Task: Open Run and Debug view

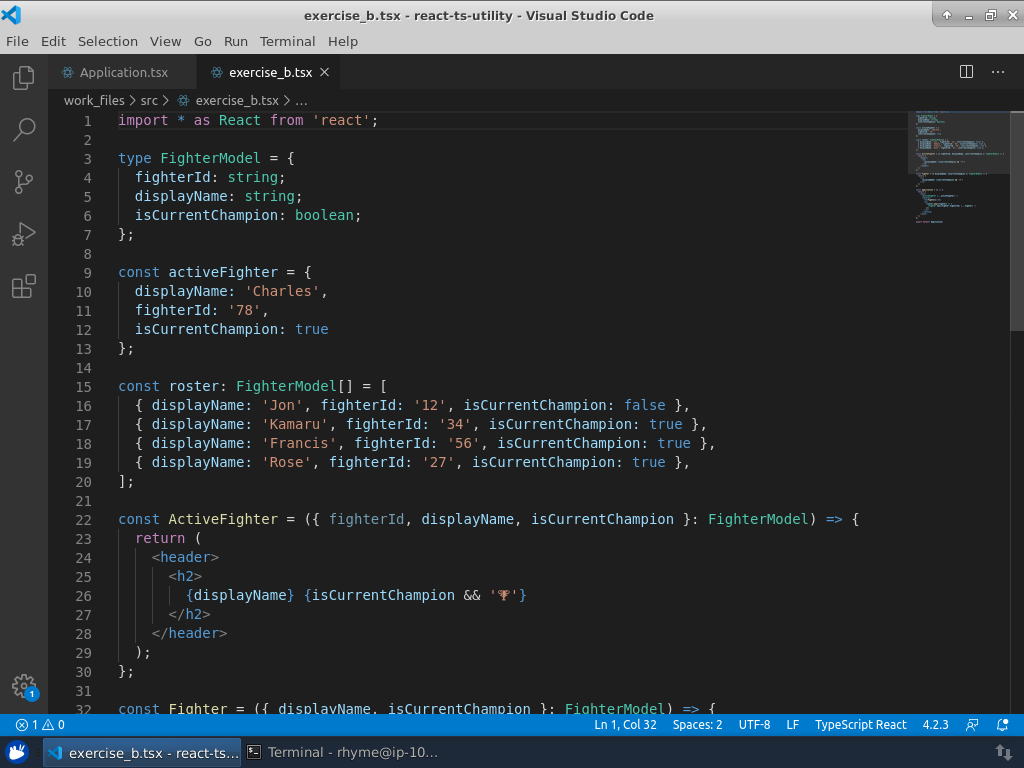Action: (24, 234)
